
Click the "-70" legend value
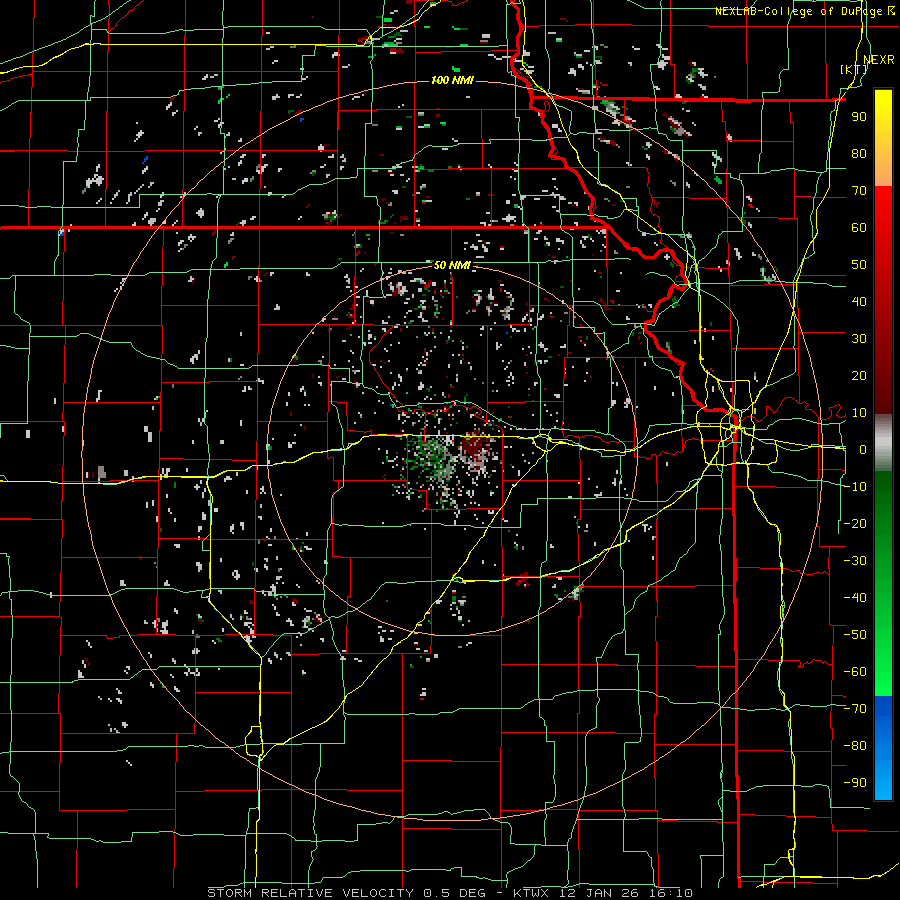click(x=855, y=709)
